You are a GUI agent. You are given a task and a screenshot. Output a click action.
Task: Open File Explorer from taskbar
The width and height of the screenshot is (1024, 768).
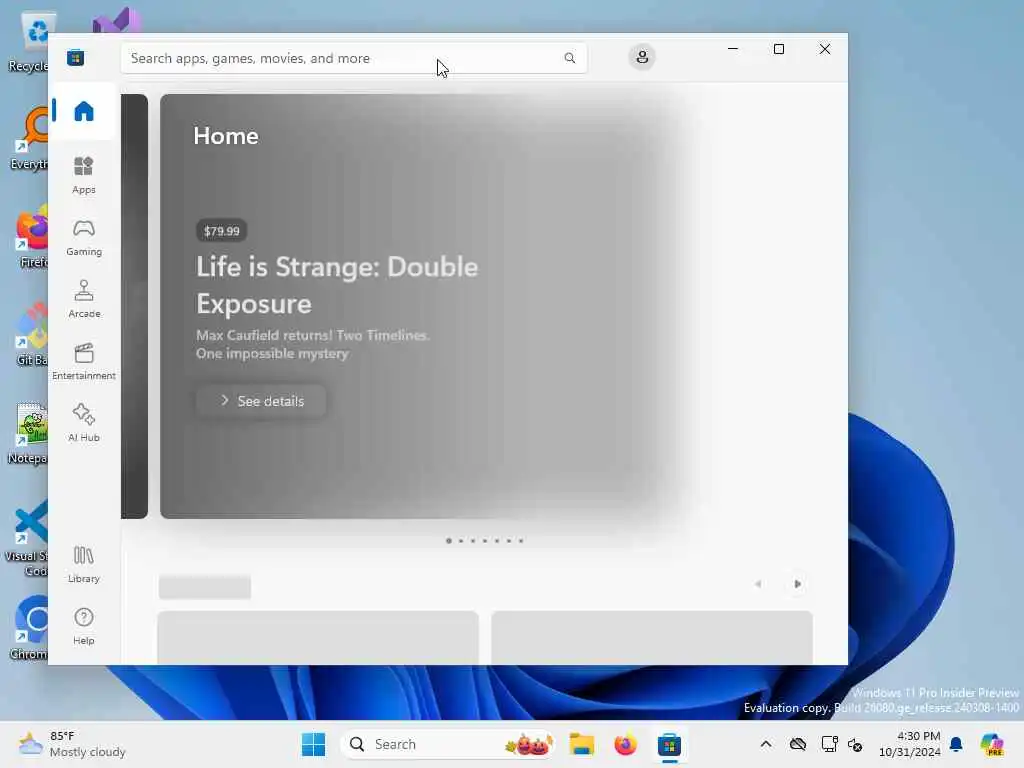click(x=581, y=744)
